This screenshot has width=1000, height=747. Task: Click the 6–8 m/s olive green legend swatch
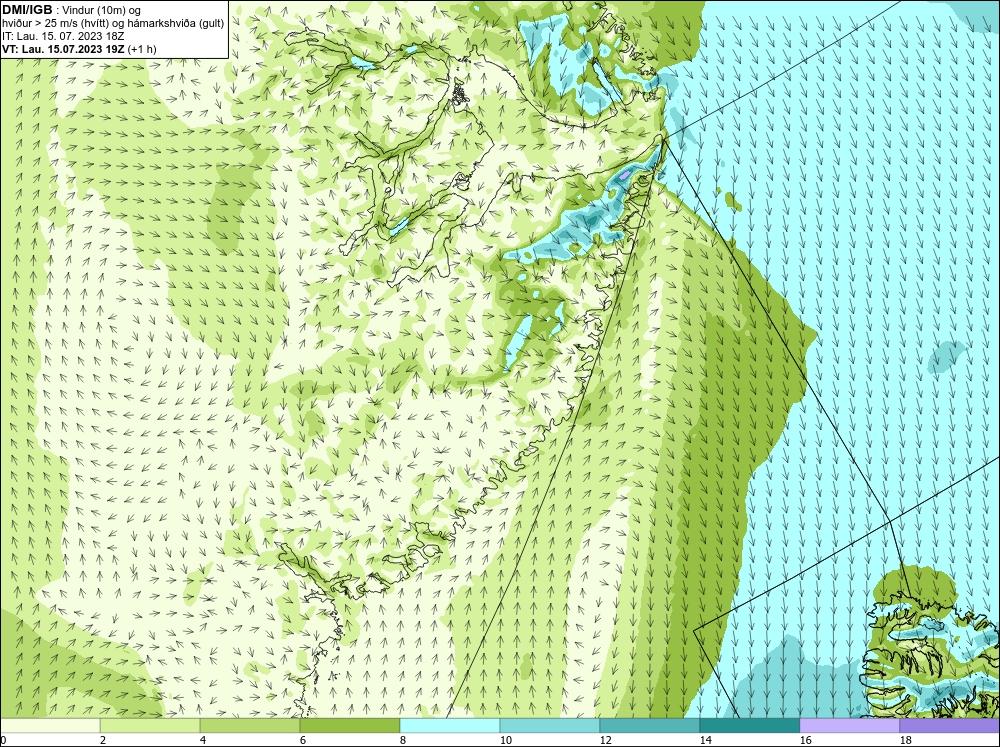tap(350, 726)
